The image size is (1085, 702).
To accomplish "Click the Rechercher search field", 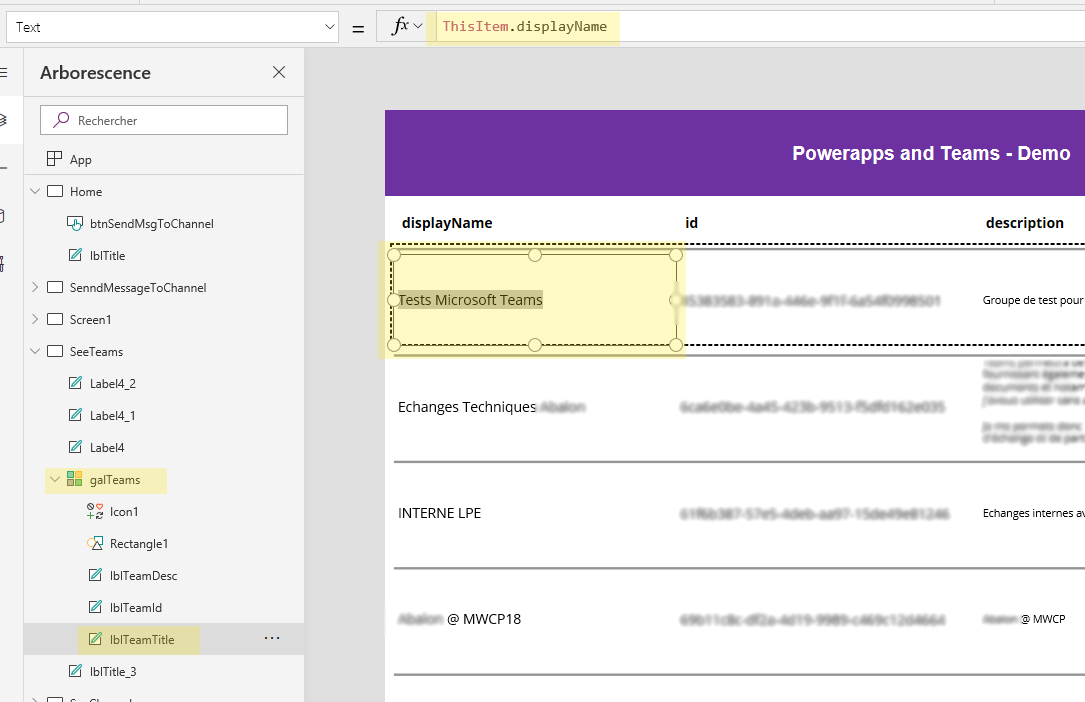I will [x=163, y=119].
